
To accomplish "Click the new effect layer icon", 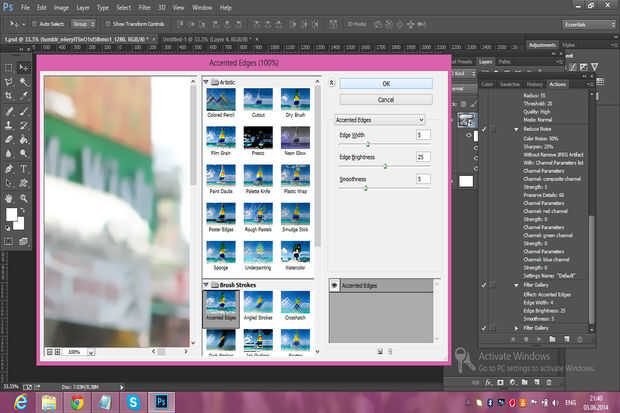I will (380, 350).
